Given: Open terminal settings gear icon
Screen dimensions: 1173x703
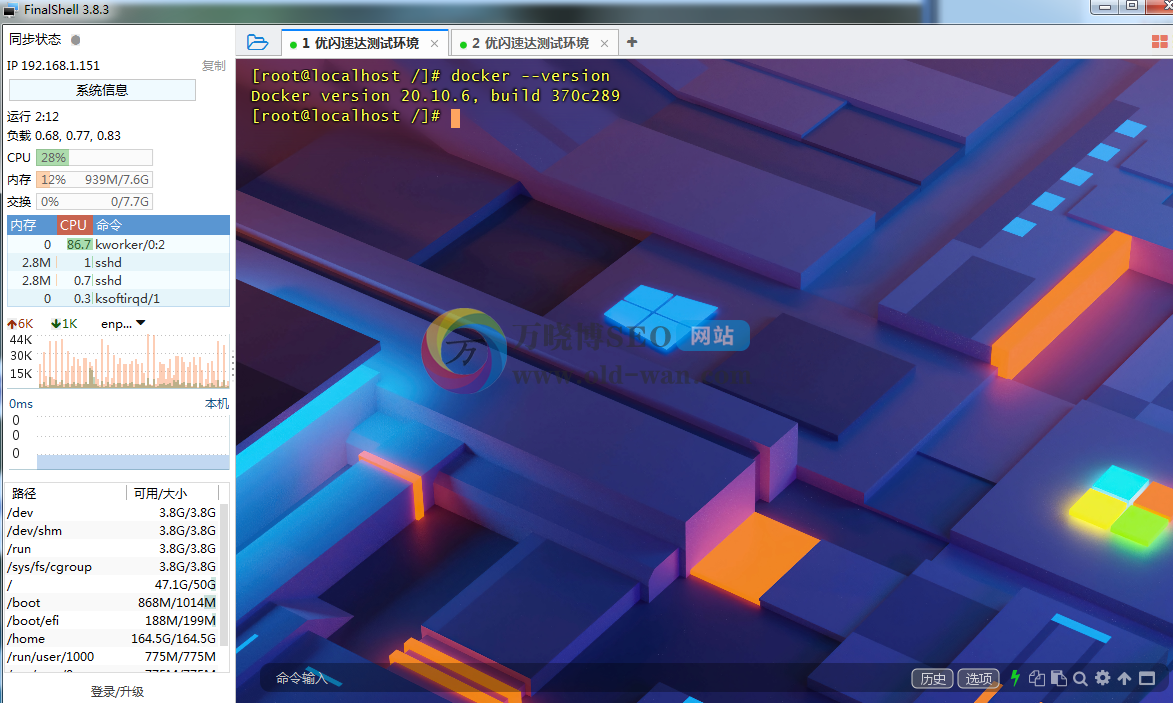Looking at the screenshot, I should pyautogui.click(x=1103, y=678).
